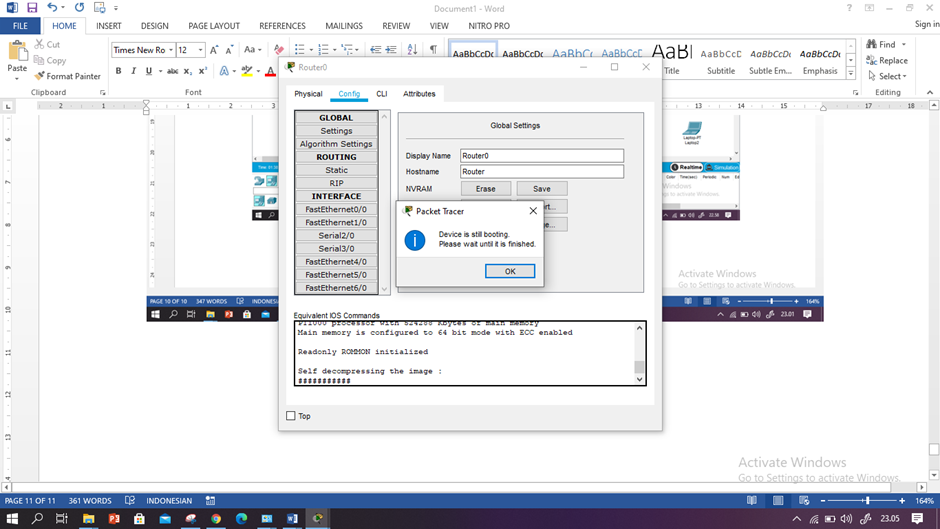Switch to CLI tab in Router0

[381, 94]
